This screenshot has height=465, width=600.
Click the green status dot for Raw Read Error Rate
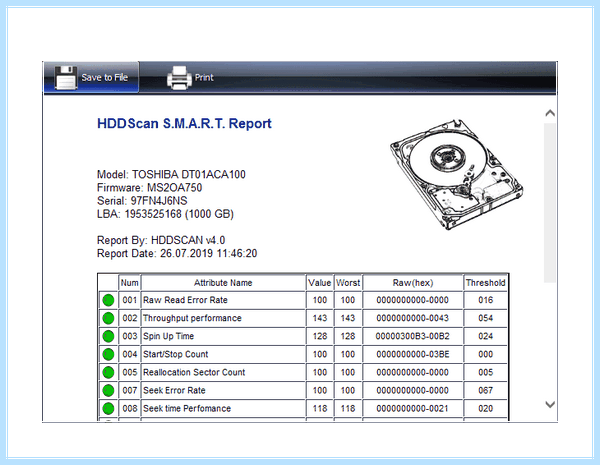(x=108, y=300)
